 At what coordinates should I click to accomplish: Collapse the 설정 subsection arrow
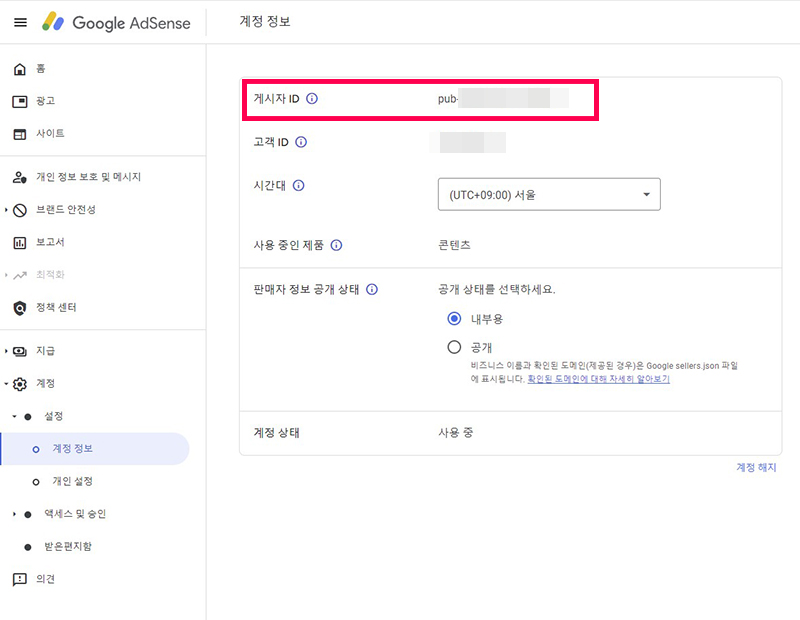click(x=14, y=416)
